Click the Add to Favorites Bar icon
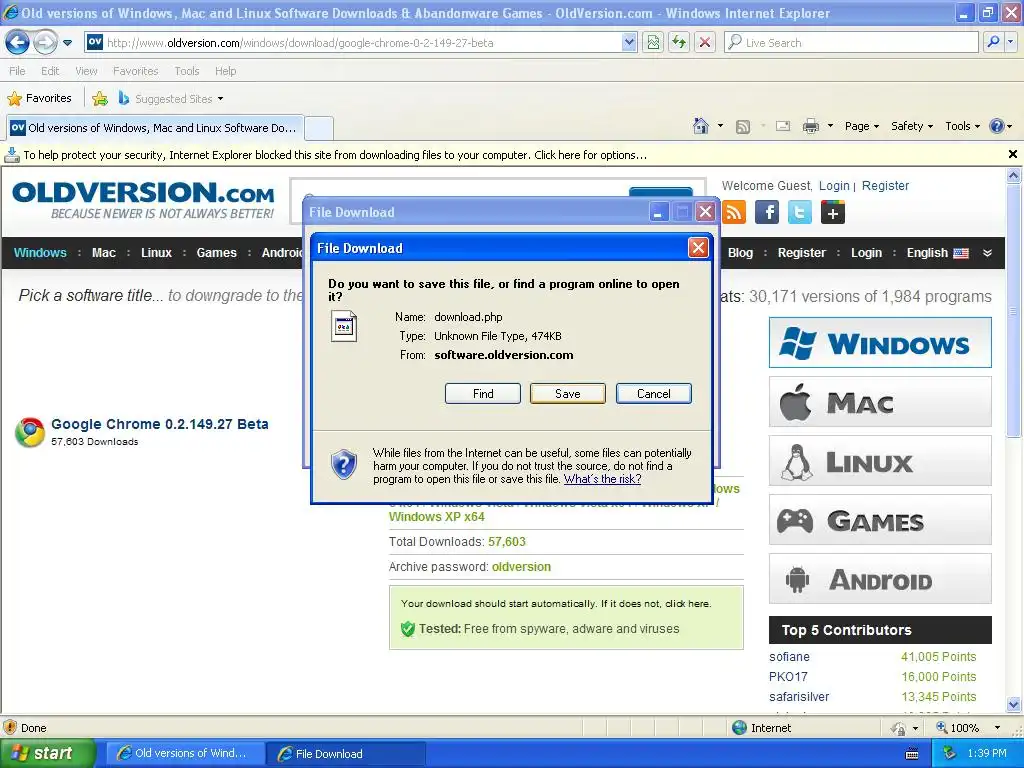Screen dimensions: 1024x768 (x=100, y=99)
